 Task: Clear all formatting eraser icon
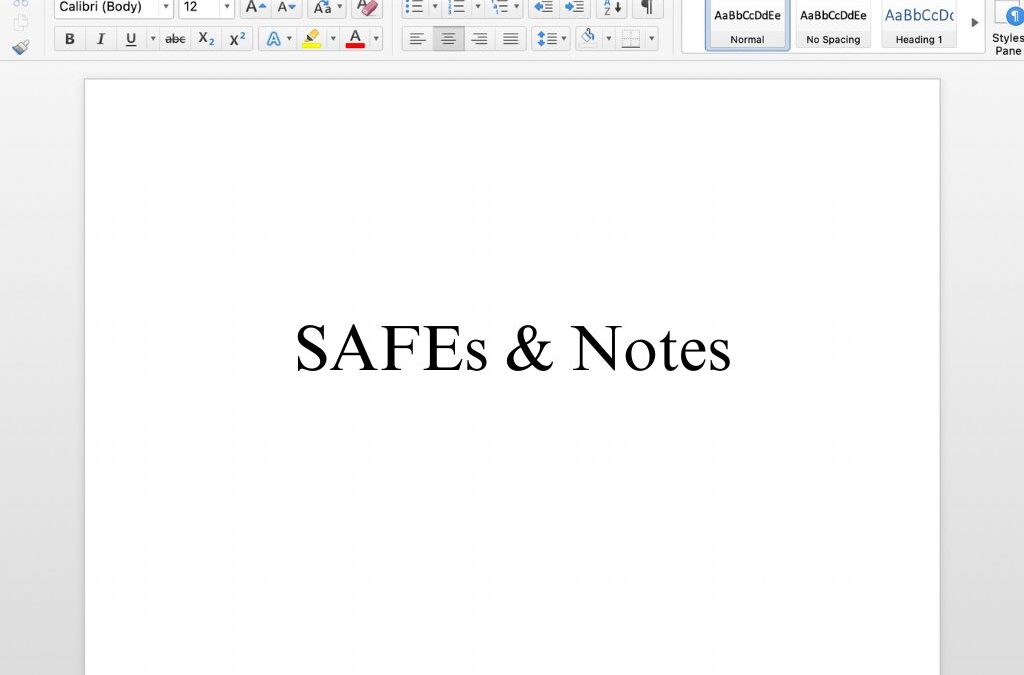pyautogui.click(x=368, y=7)
